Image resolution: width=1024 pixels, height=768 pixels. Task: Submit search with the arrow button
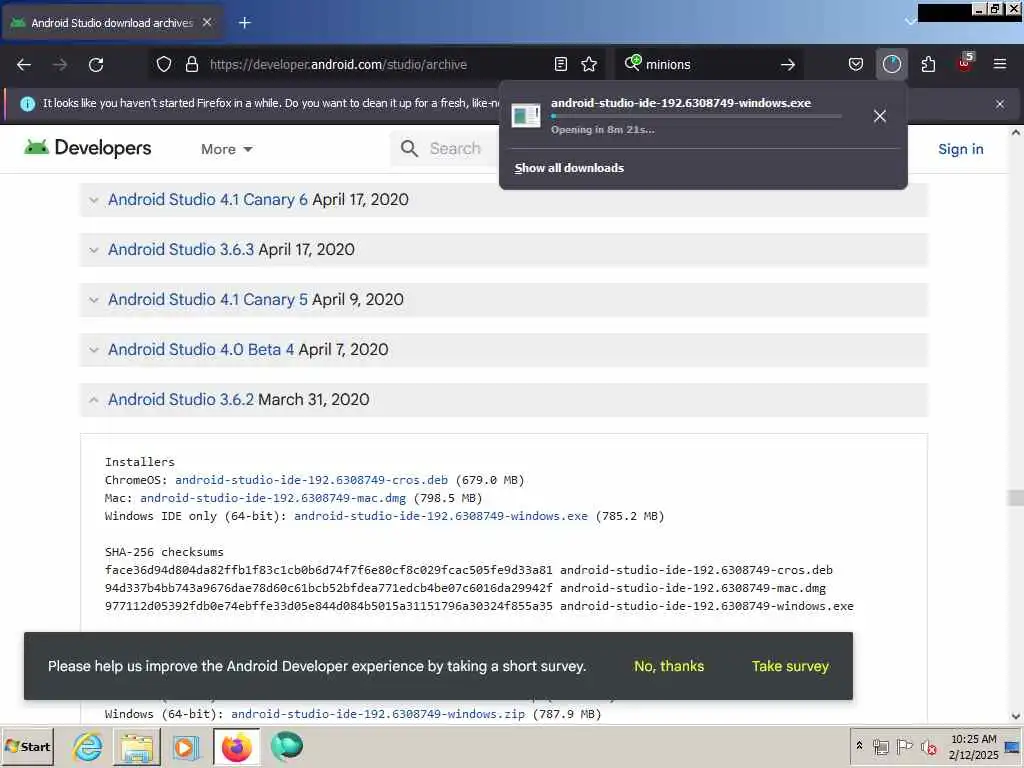pos(788,64)
